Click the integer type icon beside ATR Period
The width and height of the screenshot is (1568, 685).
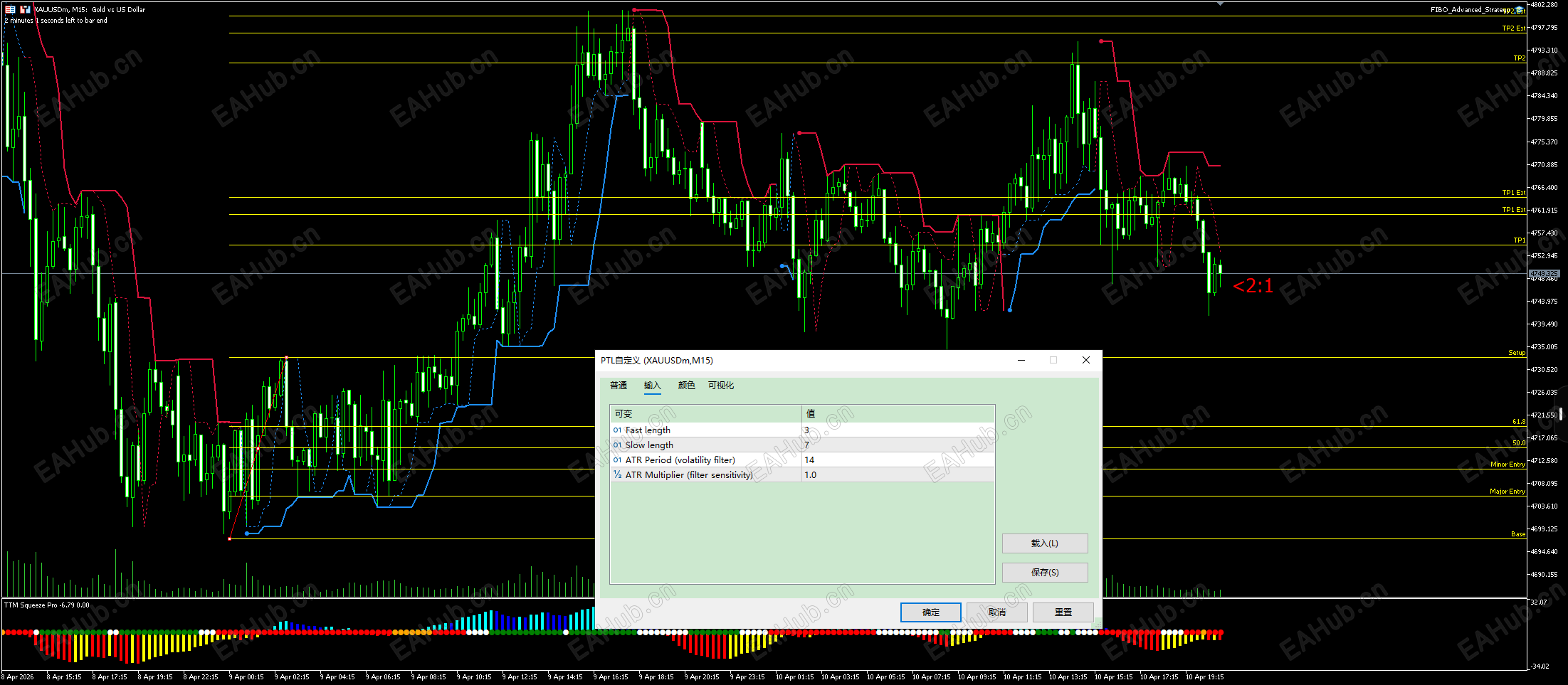point(617,460)
